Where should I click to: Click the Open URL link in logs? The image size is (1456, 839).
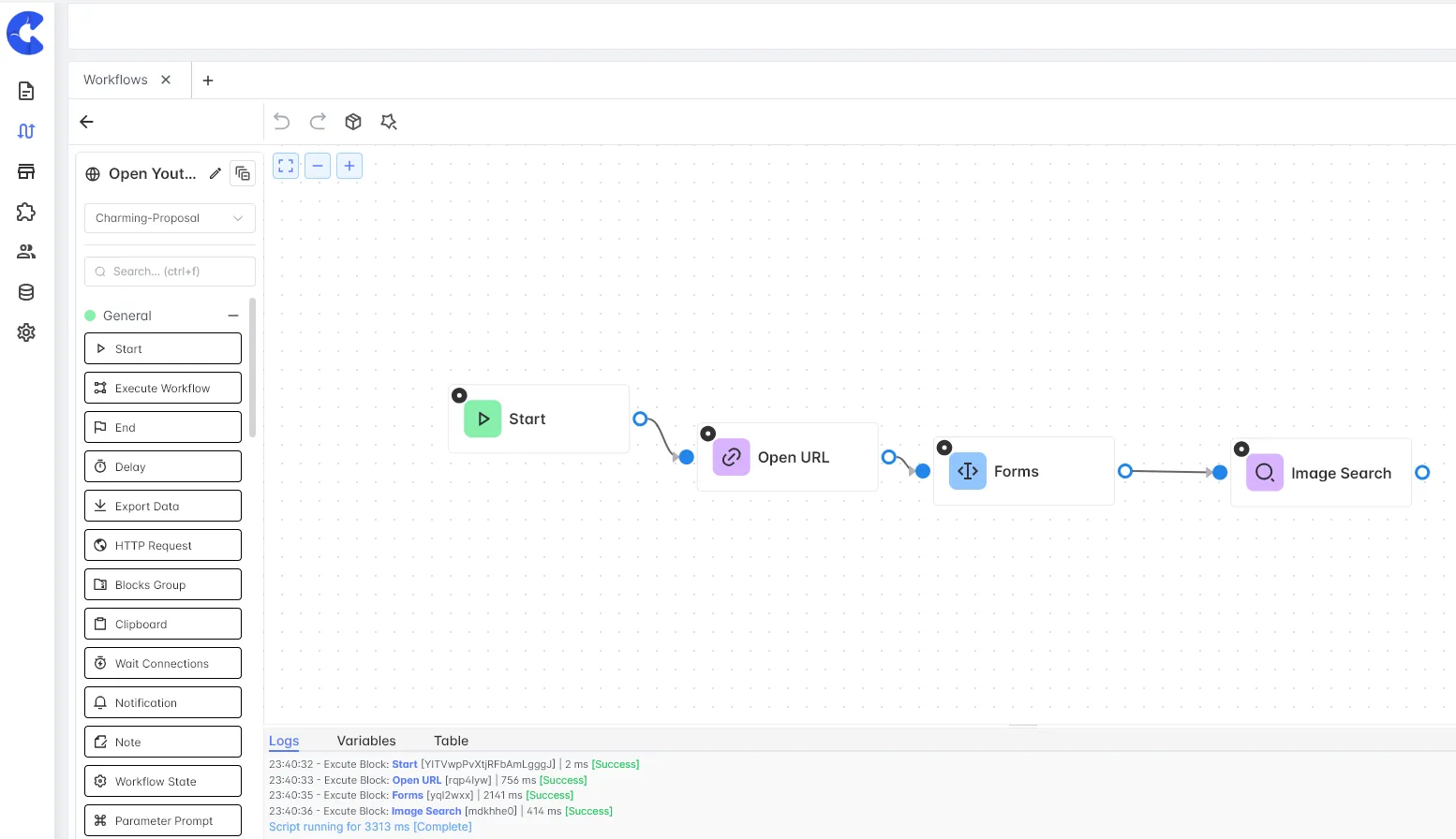click(416, 780)
